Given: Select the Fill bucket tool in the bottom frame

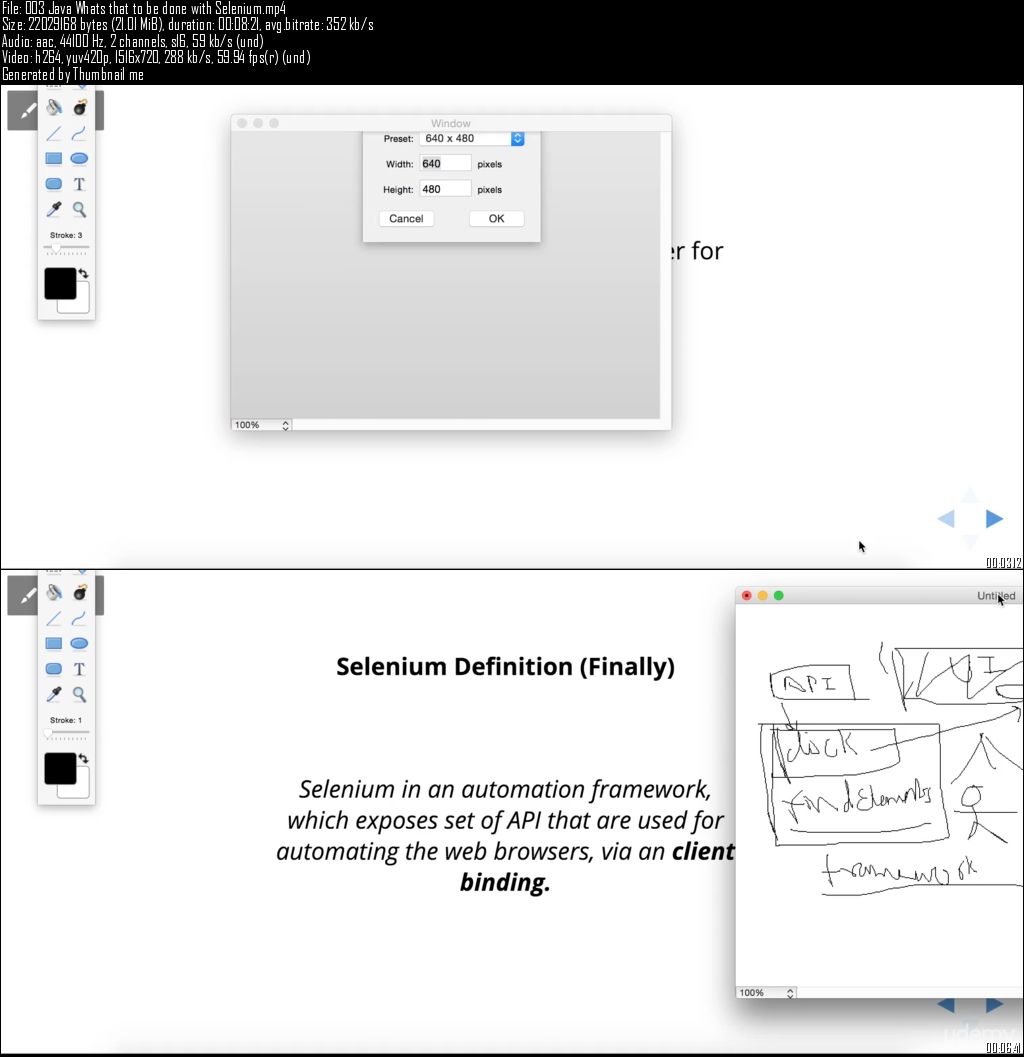Looking at the screenshot, I should (x=54, y=593).
